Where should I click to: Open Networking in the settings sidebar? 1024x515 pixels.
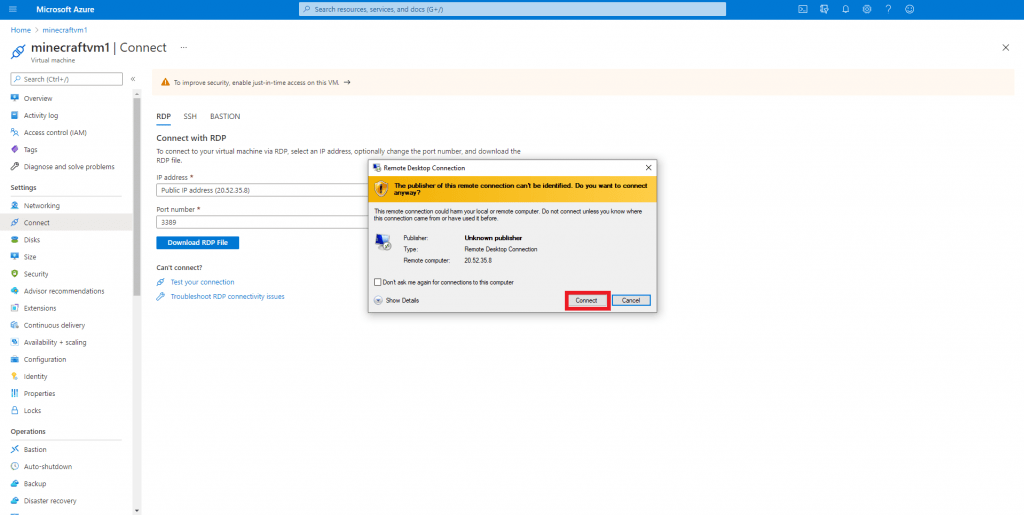(41, 205)
